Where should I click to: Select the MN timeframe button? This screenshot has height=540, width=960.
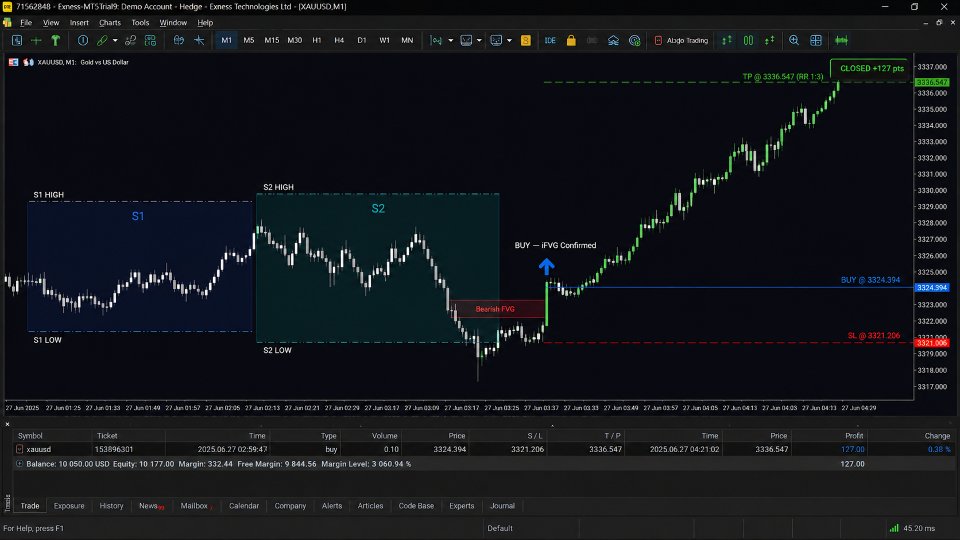click(x=407, y=40)
